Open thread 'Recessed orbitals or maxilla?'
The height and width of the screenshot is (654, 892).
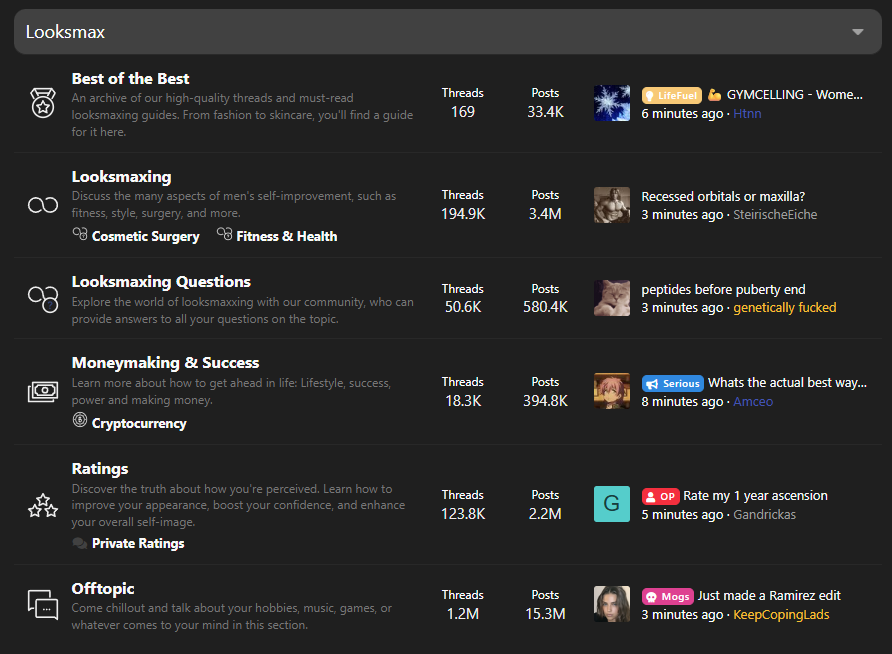tap(722, 196)
